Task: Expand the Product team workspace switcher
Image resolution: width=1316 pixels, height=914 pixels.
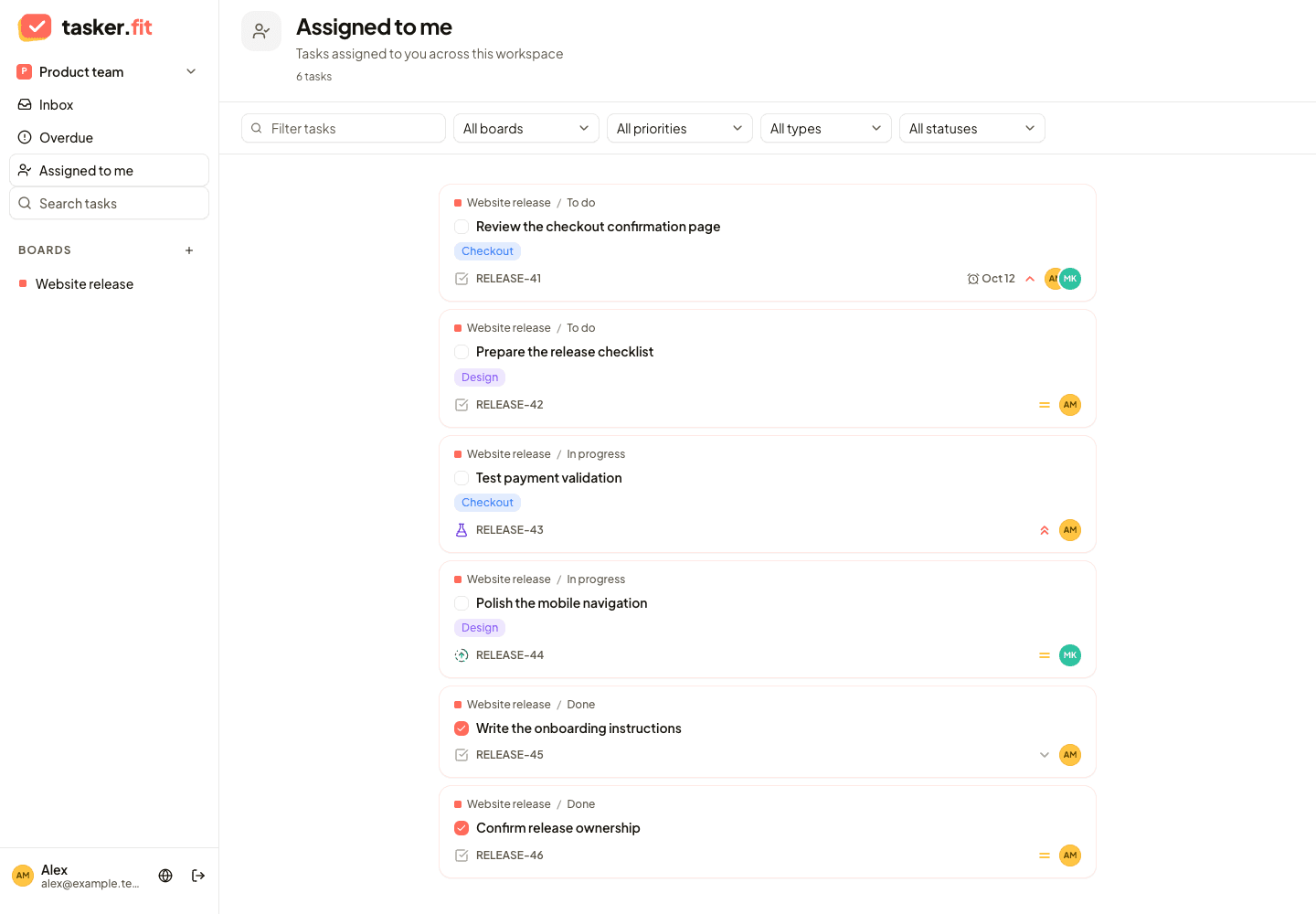Action: point(109,72)
